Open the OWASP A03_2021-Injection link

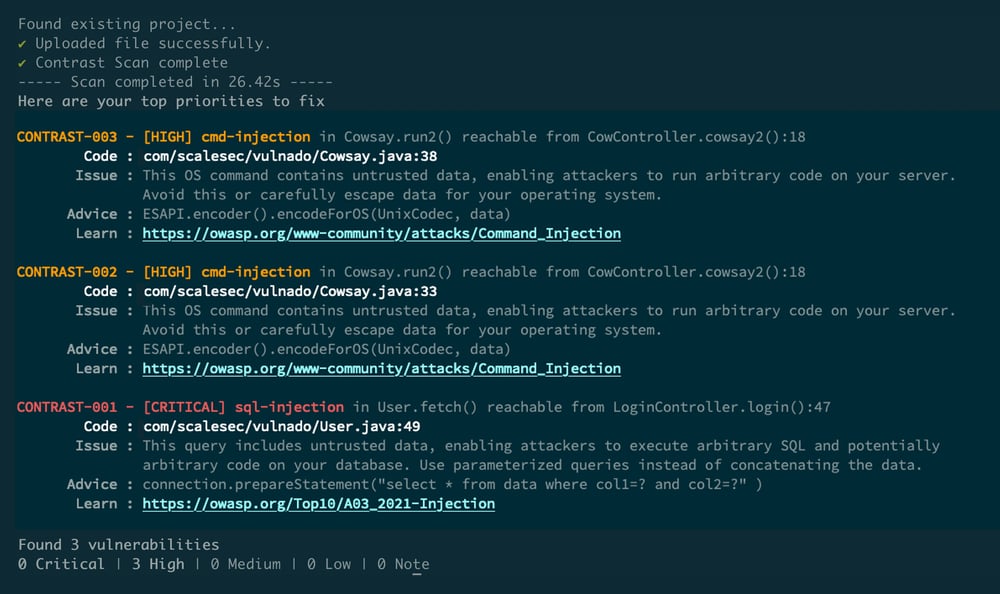point(318,504)
